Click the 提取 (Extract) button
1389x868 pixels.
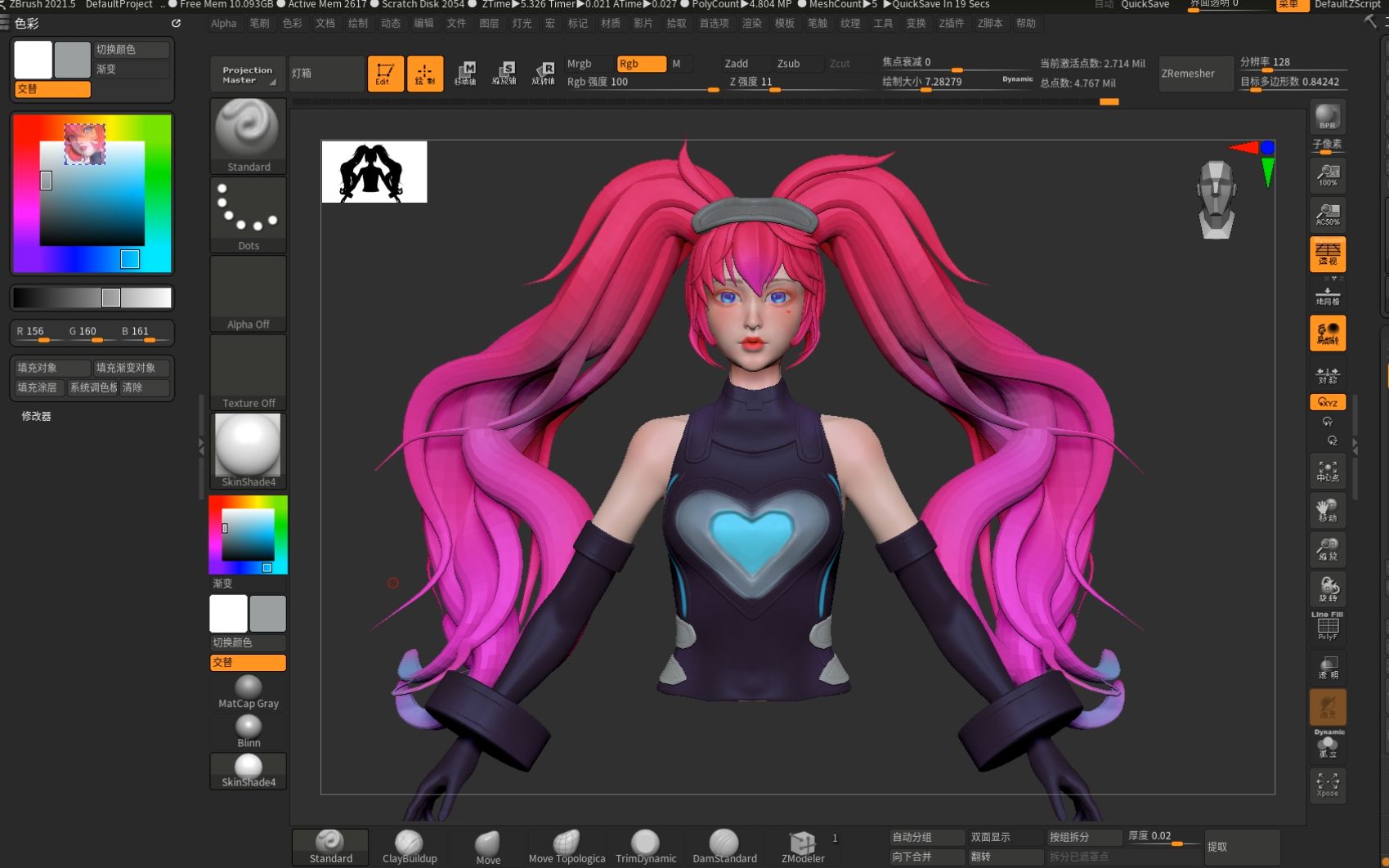[1243, 847]
